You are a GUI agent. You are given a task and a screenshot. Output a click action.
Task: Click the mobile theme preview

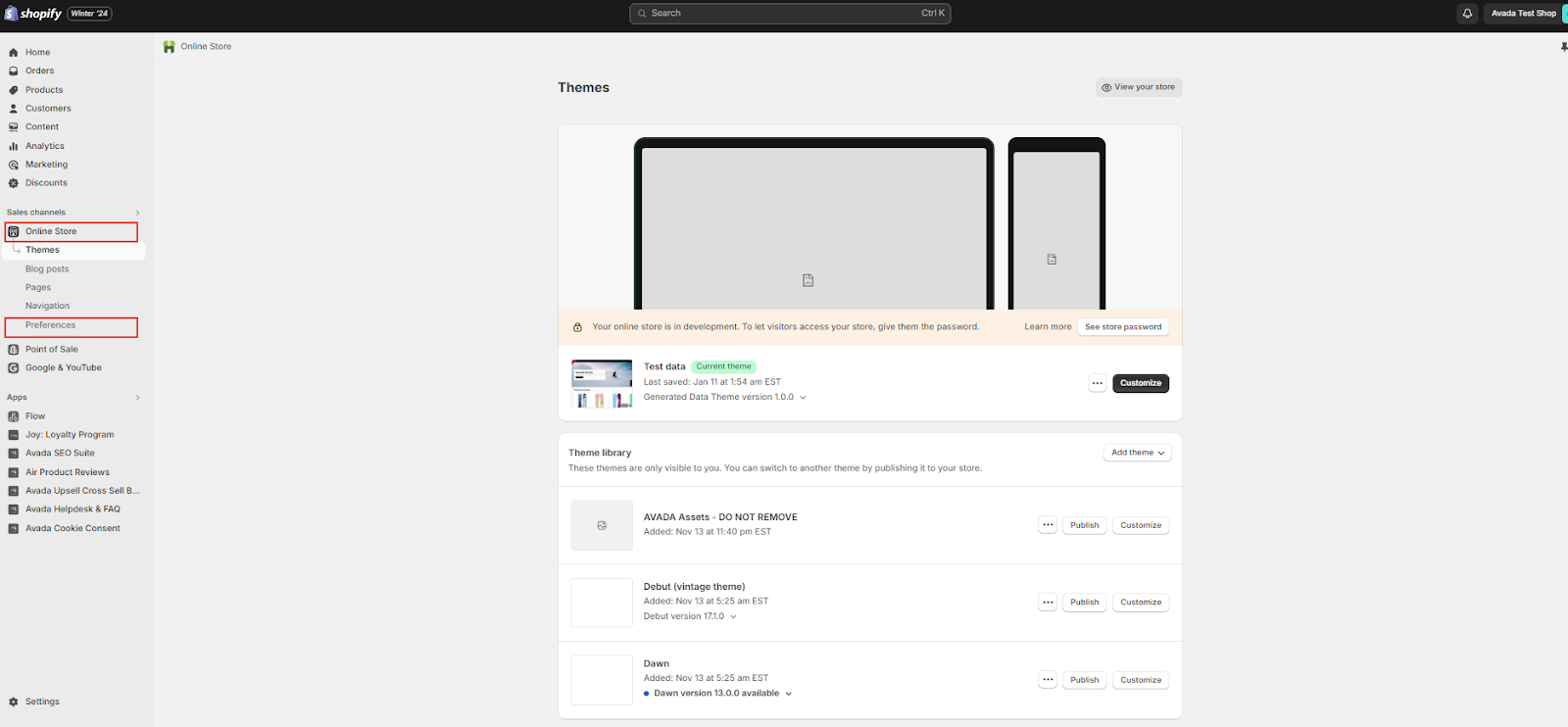pyautogui.click(x=1056, y=224)
